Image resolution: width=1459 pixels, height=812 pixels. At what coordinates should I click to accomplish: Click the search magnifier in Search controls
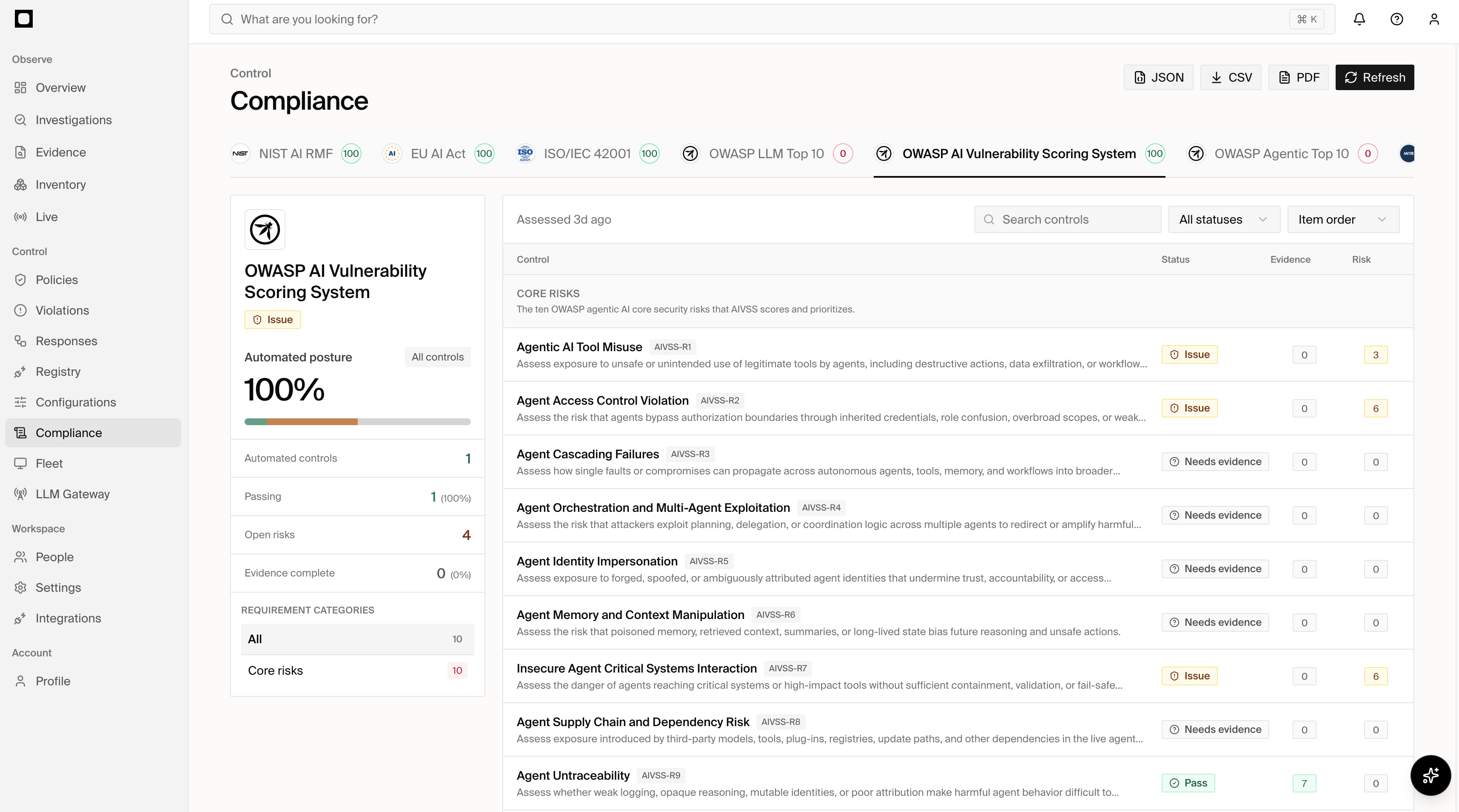click(989, 220)
